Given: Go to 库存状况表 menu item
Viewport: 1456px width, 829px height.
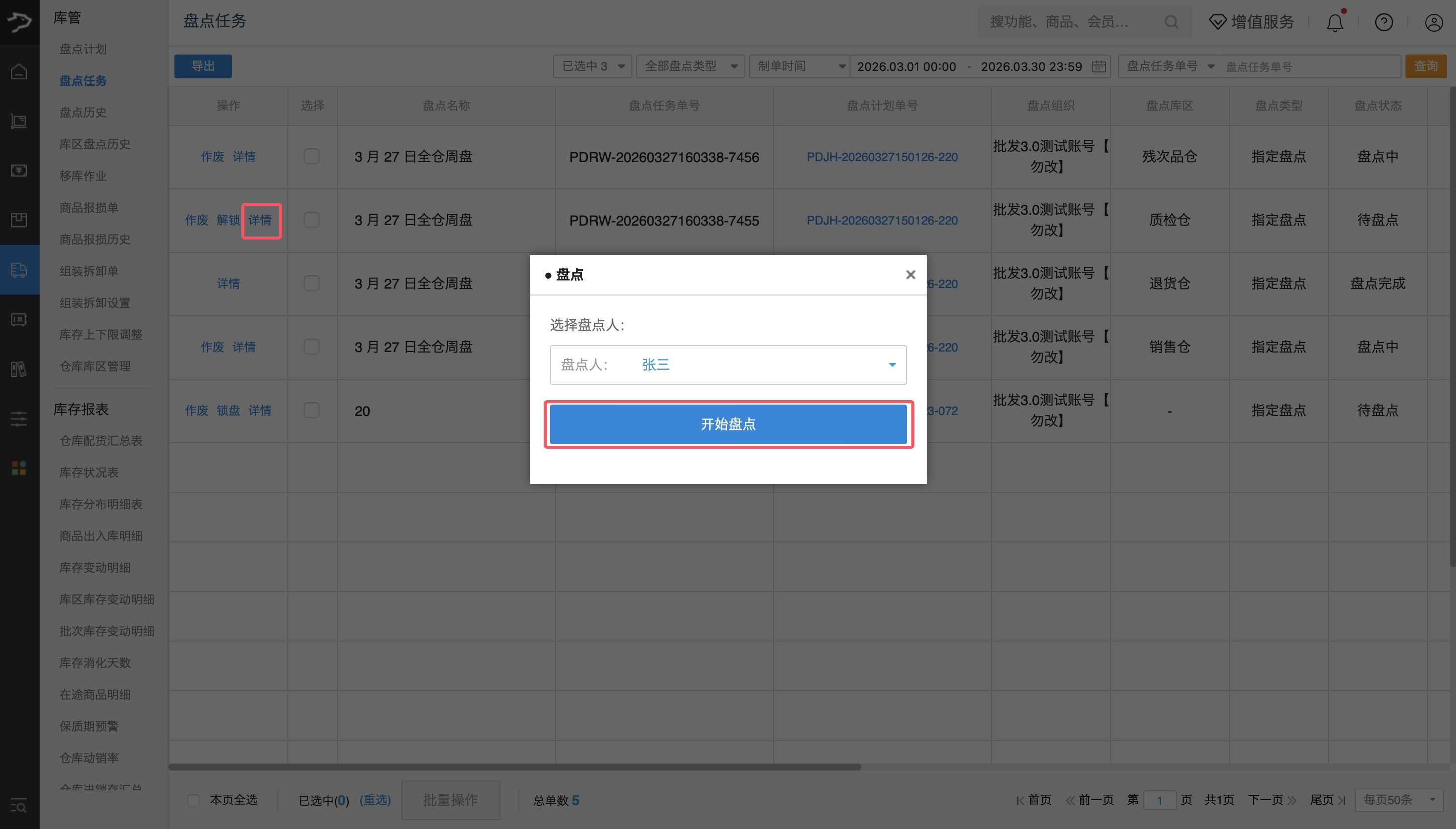Looking at the screenshot, I should 89,473.
